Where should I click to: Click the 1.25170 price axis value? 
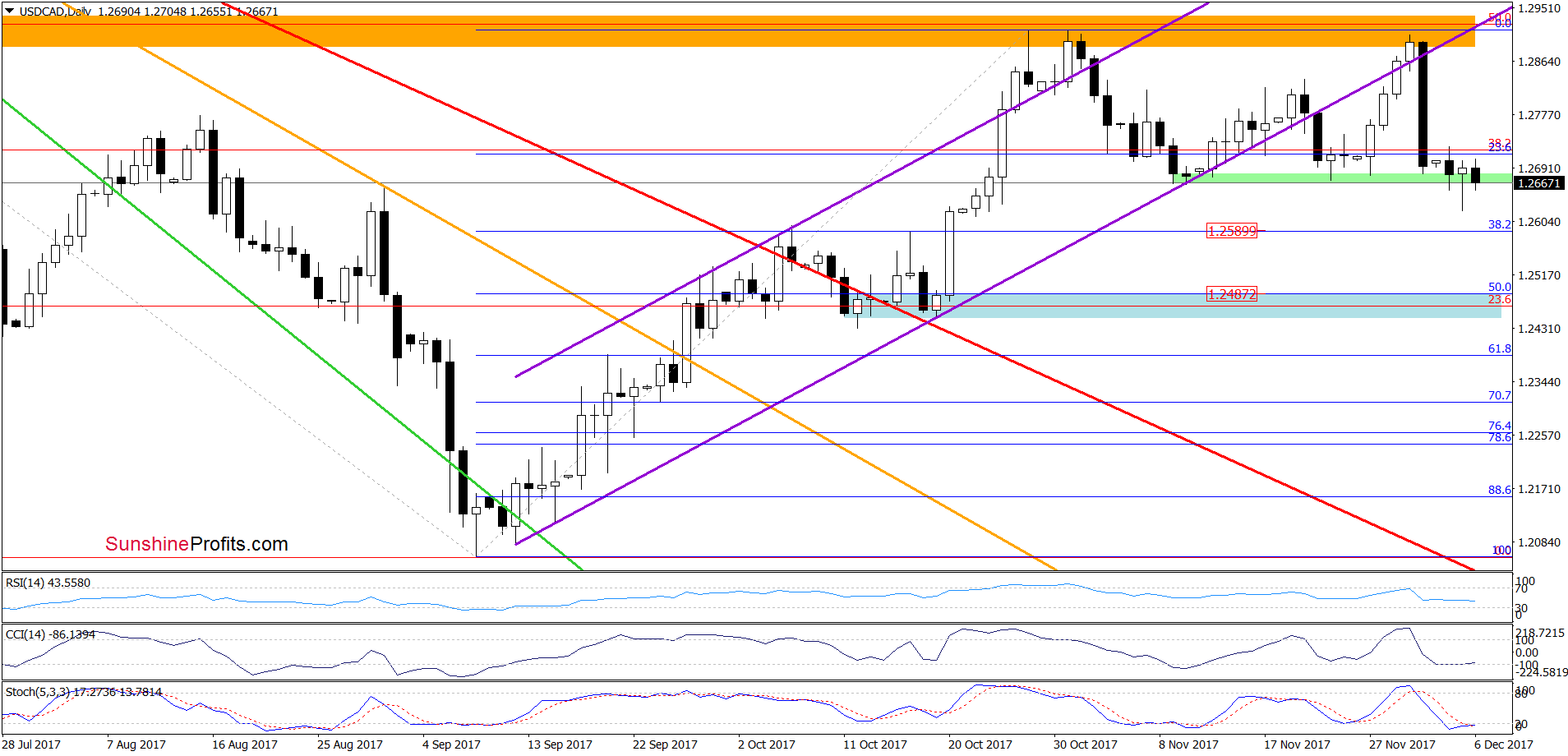click(1539, 275)
